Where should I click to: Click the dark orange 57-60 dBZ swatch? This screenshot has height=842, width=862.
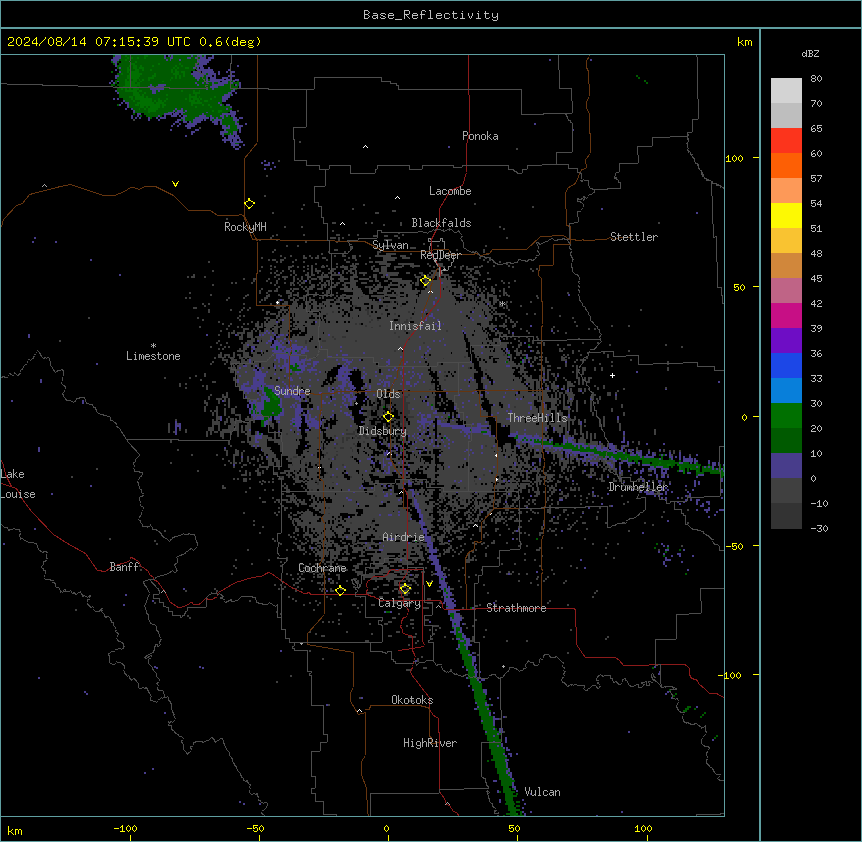786,165
